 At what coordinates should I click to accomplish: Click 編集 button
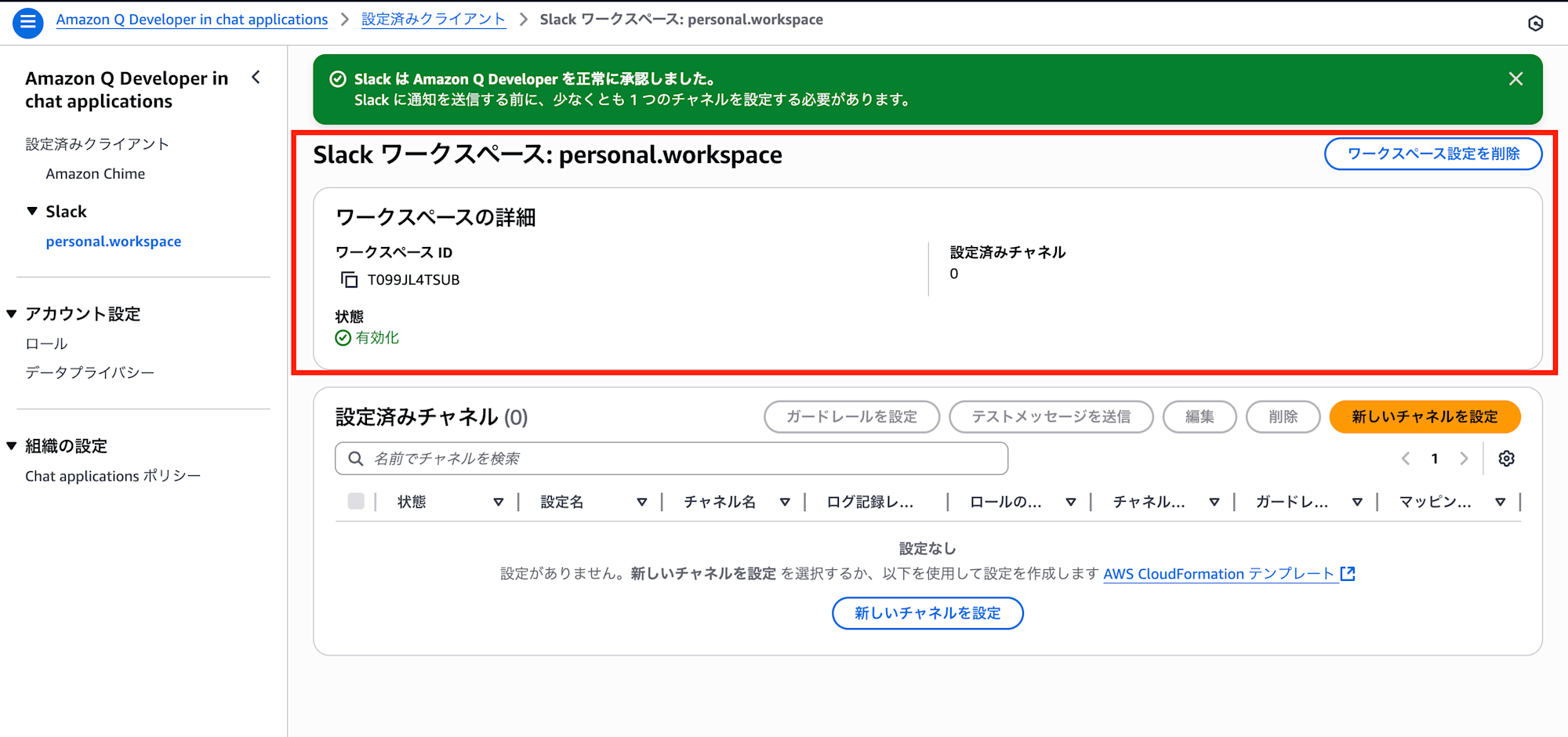click(1200, 417)
